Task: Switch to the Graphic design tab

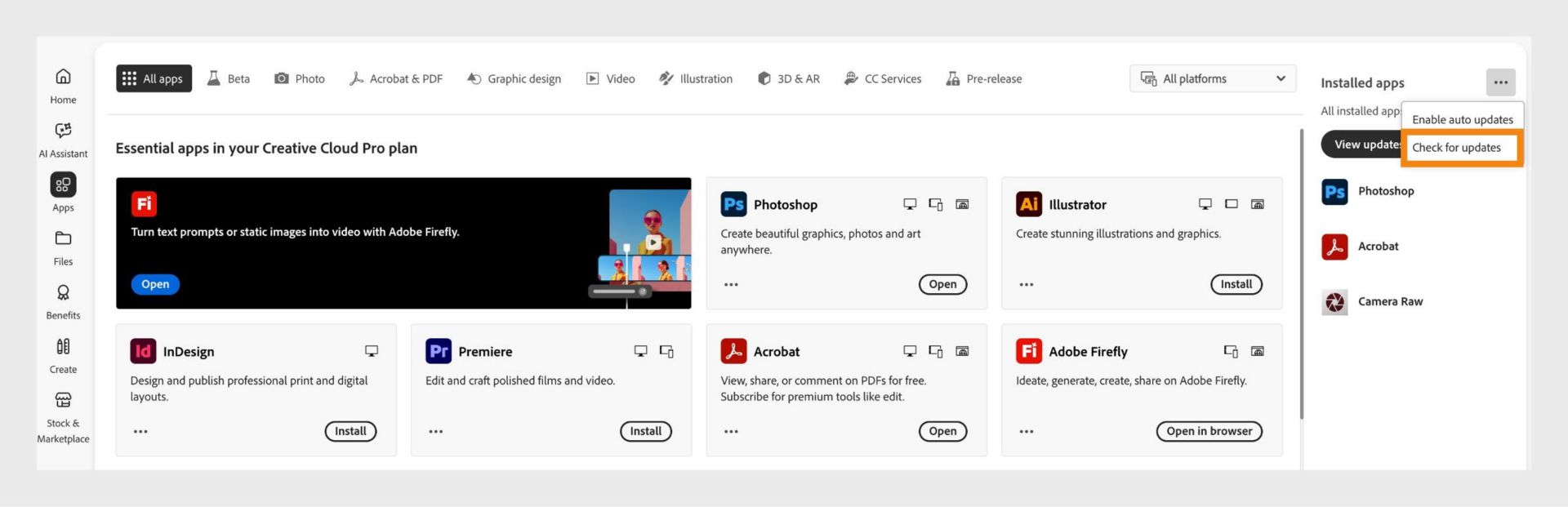Action: [x=514, y=78]
